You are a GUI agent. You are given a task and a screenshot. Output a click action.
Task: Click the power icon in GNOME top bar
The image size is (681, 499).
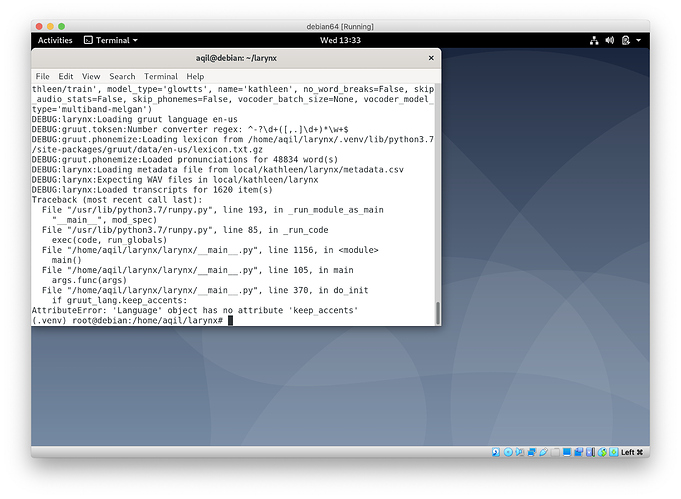[627, 40]
